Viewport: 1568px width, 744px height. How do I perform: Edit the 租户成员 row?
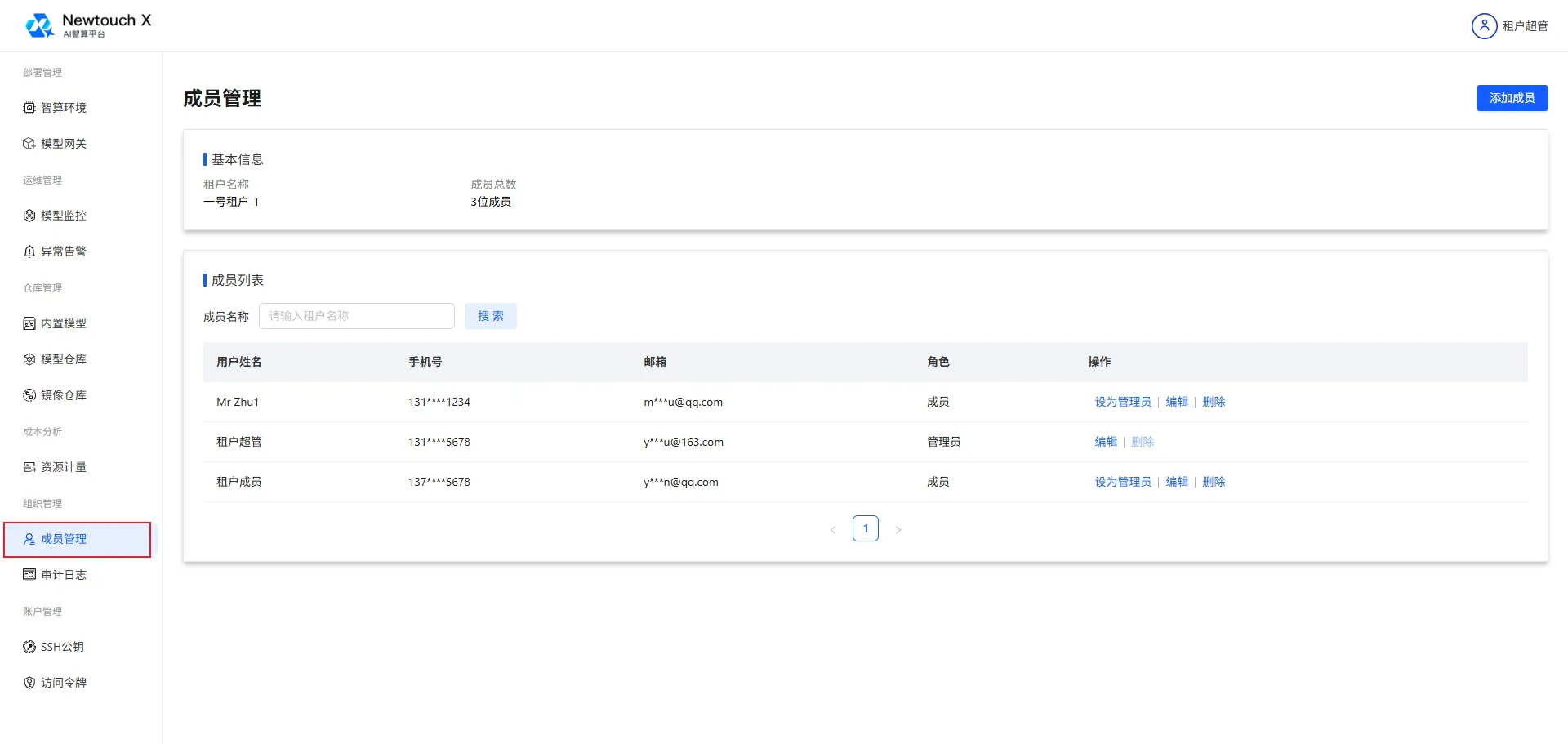(1177, 482)
